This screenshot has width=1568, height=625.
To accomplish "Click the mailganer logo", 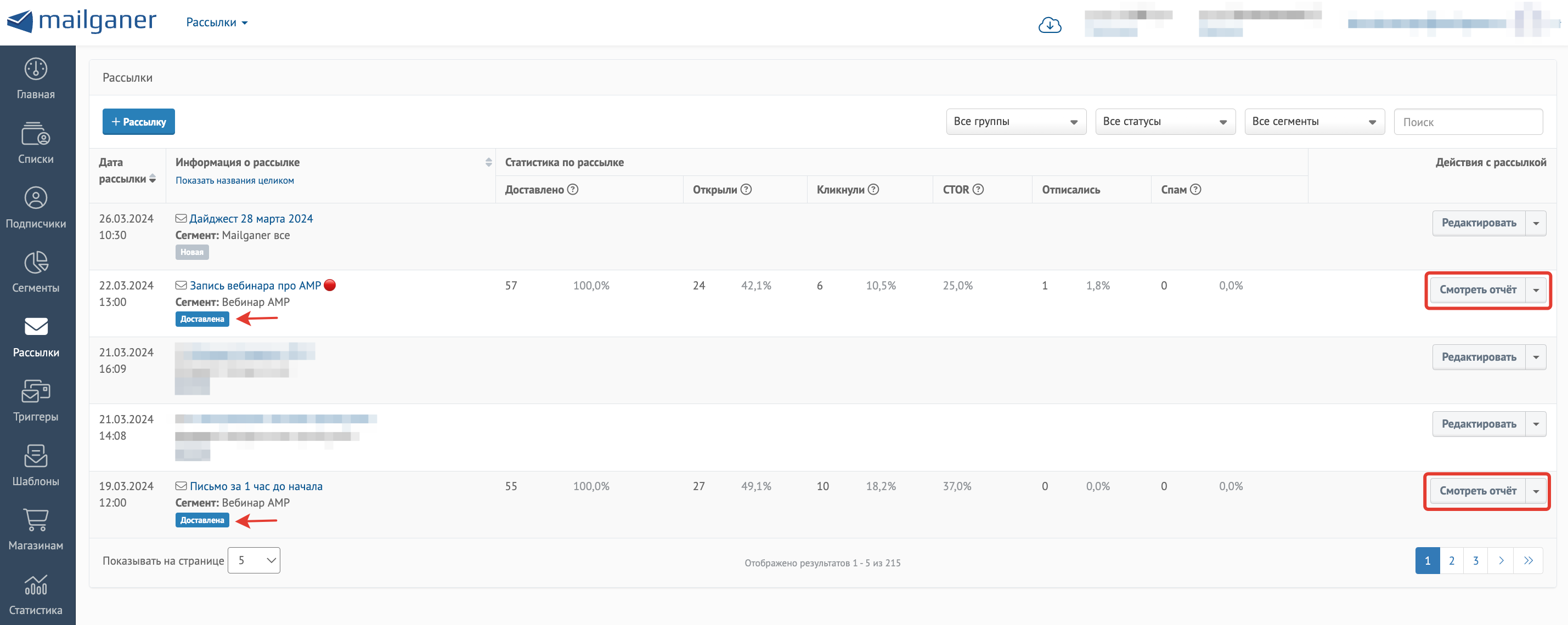I will (82, 21).
